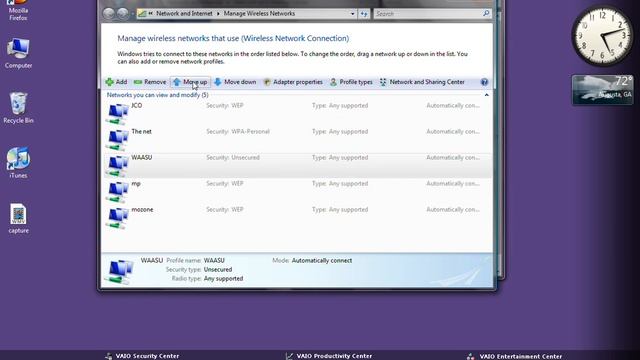
Task: Click the JCO network name
Action: point(137,105)
